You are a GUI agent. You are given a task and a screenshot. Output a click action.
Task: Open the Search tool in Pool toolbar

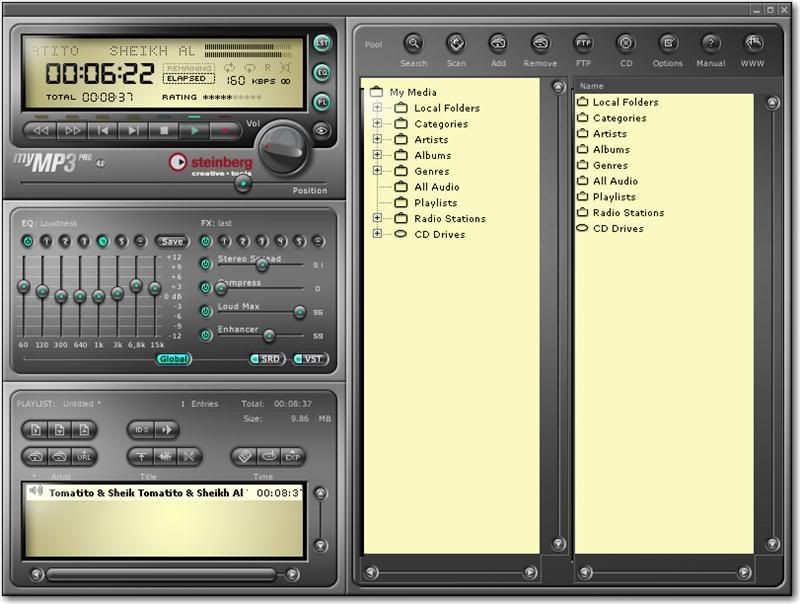[413, 44]
